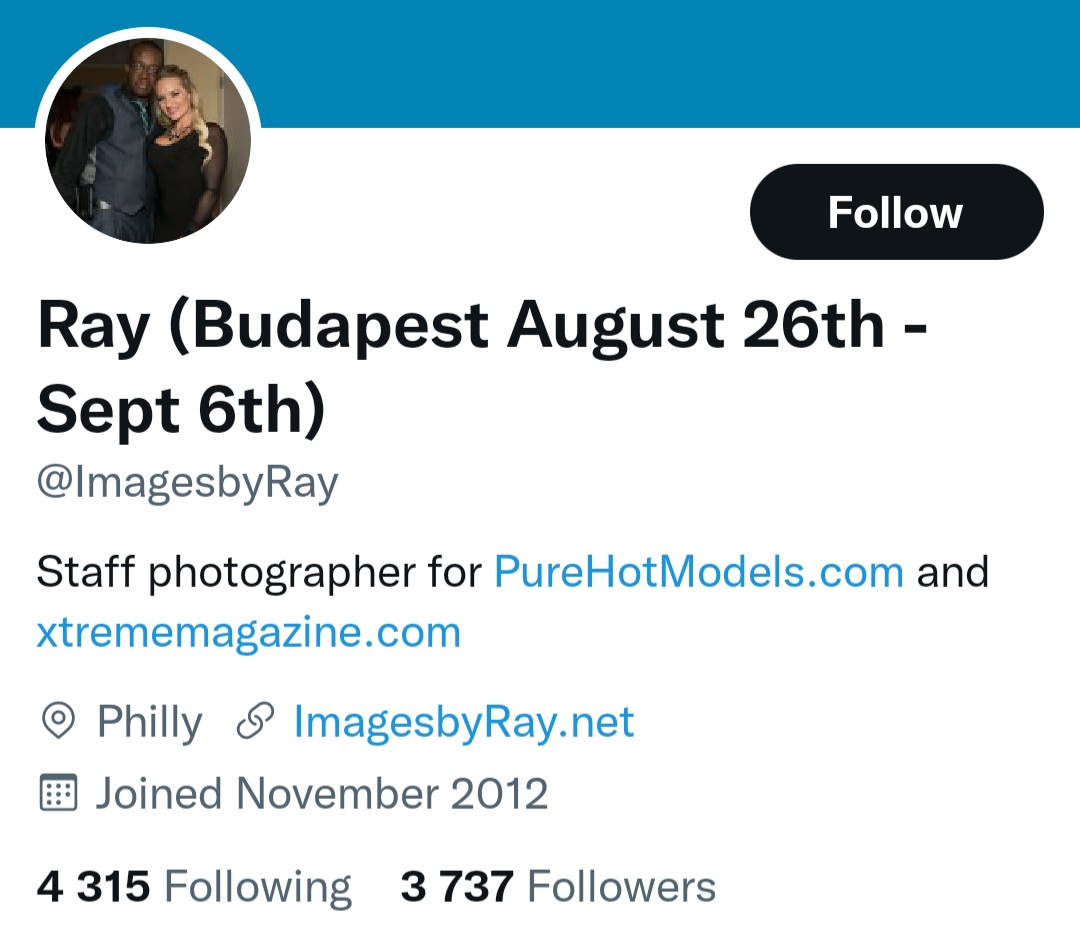This screenshot has width=1080, height=935.
Task: Open Ray's profile picture
Action: (148, 140)
